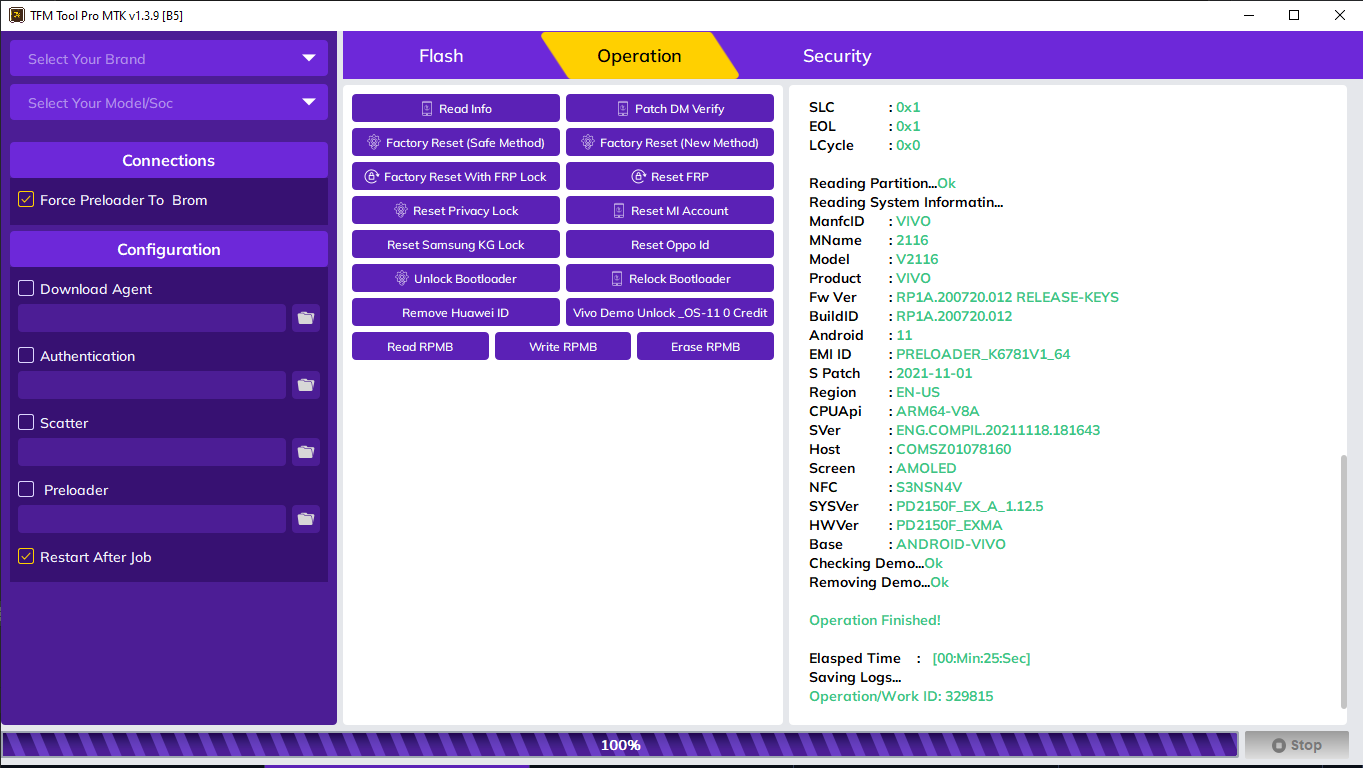Click the Download Agent path field
This screenshot has width=1363, height=768.
152,318
